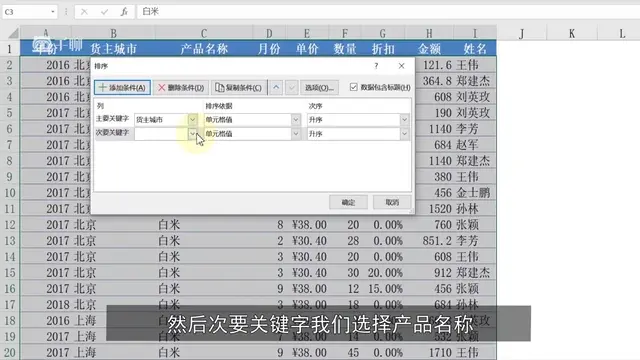Screen dimensions: 640x360
Task: Select column C header
Action: [x=204, y=33]
